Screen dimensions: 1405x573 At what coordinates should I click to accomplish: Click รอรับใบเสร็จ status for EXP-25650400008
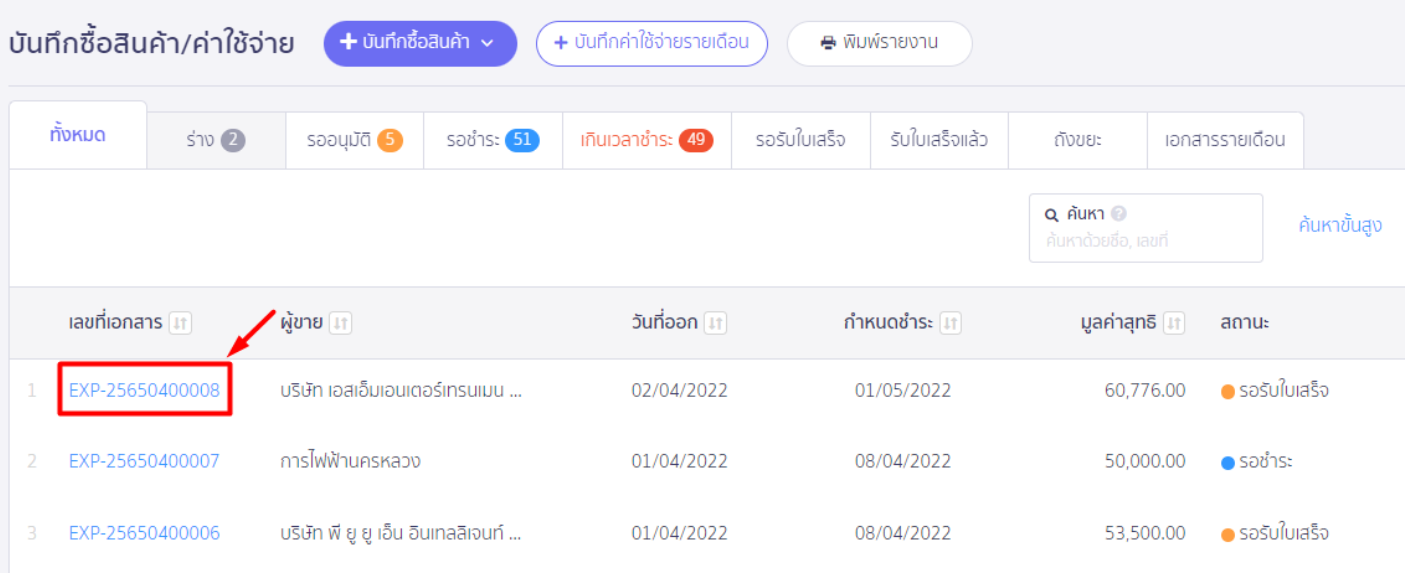(x=1275, y=390)
